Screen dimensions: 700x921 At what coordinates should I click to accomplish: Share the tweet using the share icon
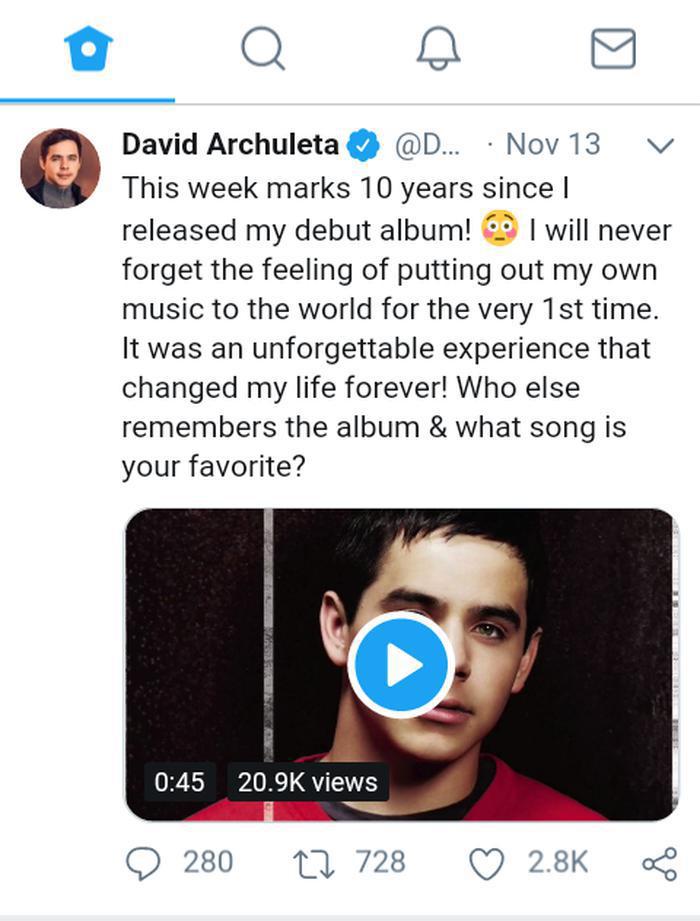tap(659, 863)
